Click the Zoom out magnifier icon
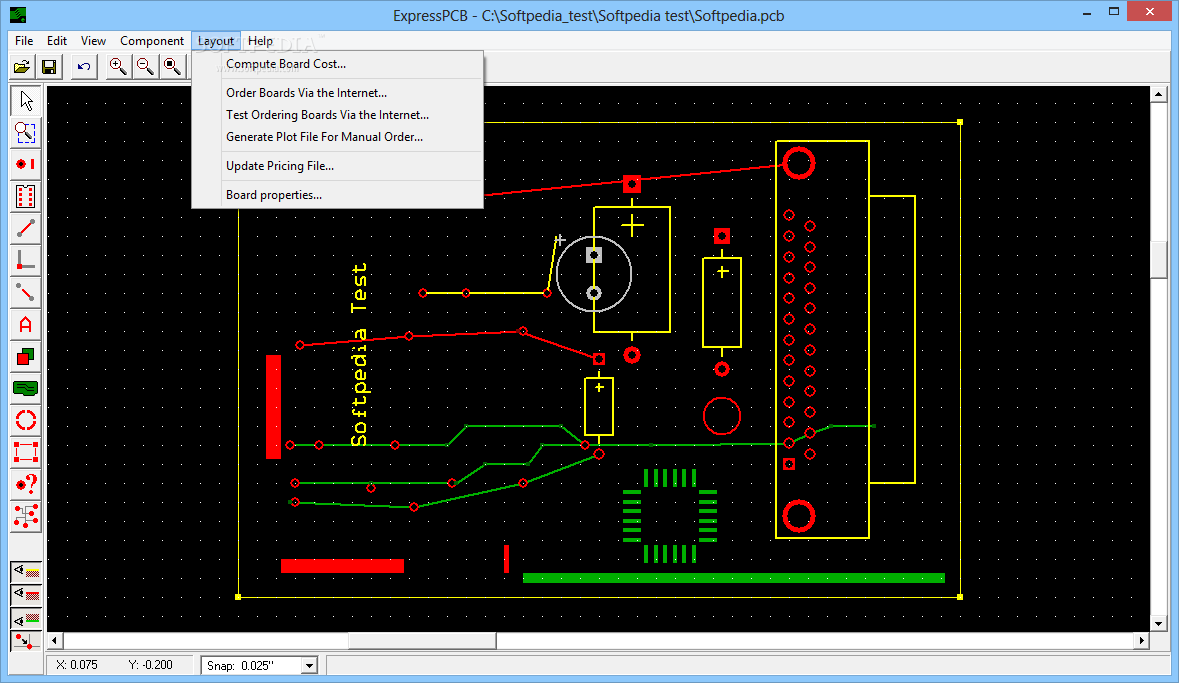The height and width of the screenshot is (683, 1179). pyautogui.click(x=145, y=67)
